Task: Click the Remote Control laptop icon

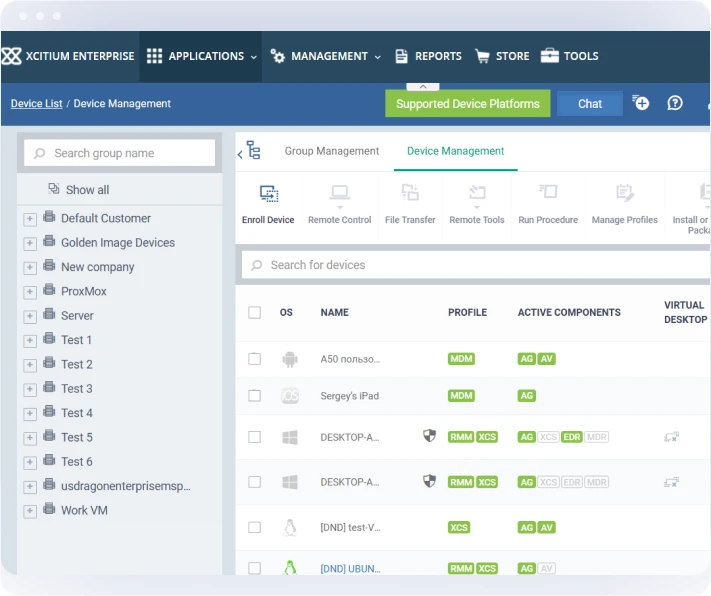Action: 340,192
